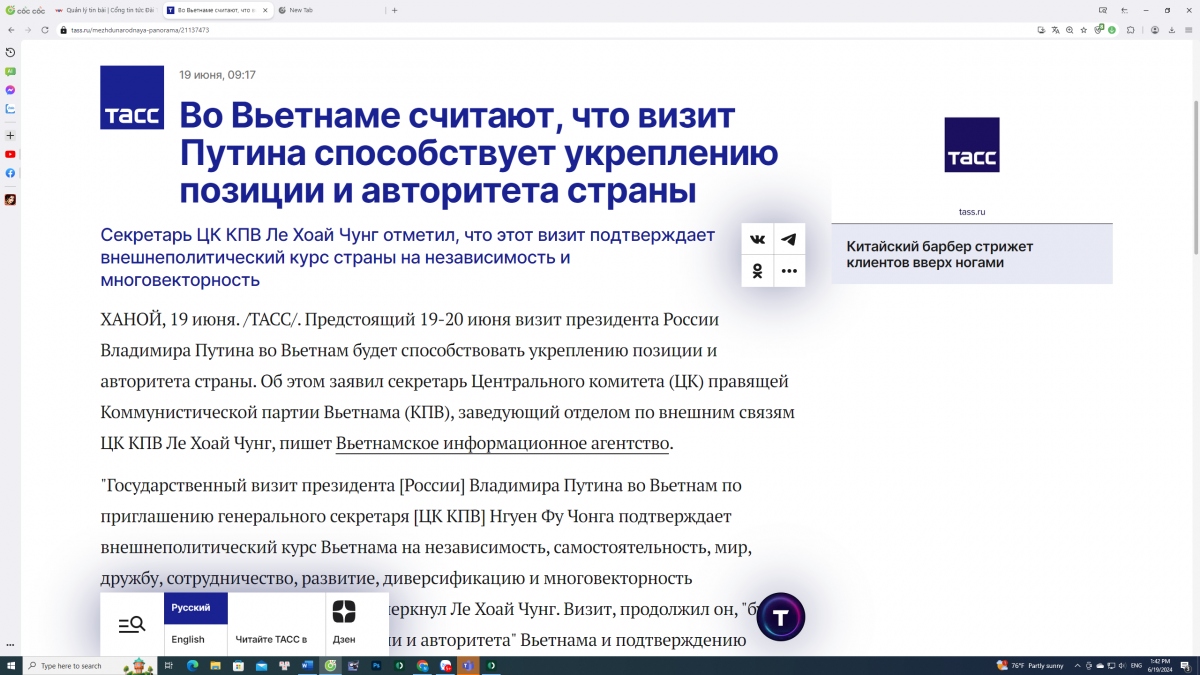Open YouTube from the browser sidebar
Screen dimensions: 1200x675
click(10, 153)
